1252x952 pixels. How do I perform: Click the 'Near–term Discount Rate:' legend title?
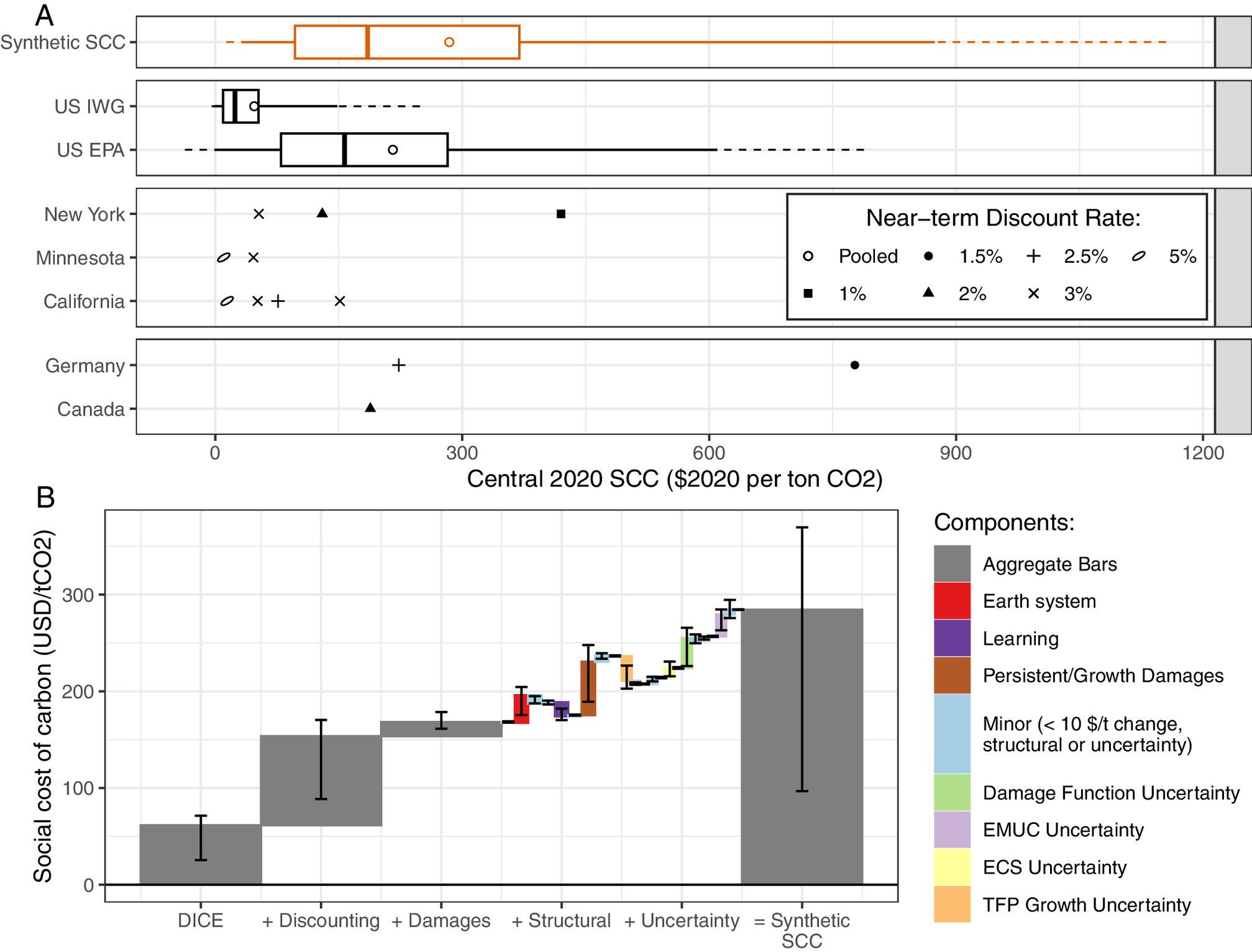[x=1003, y=218]
